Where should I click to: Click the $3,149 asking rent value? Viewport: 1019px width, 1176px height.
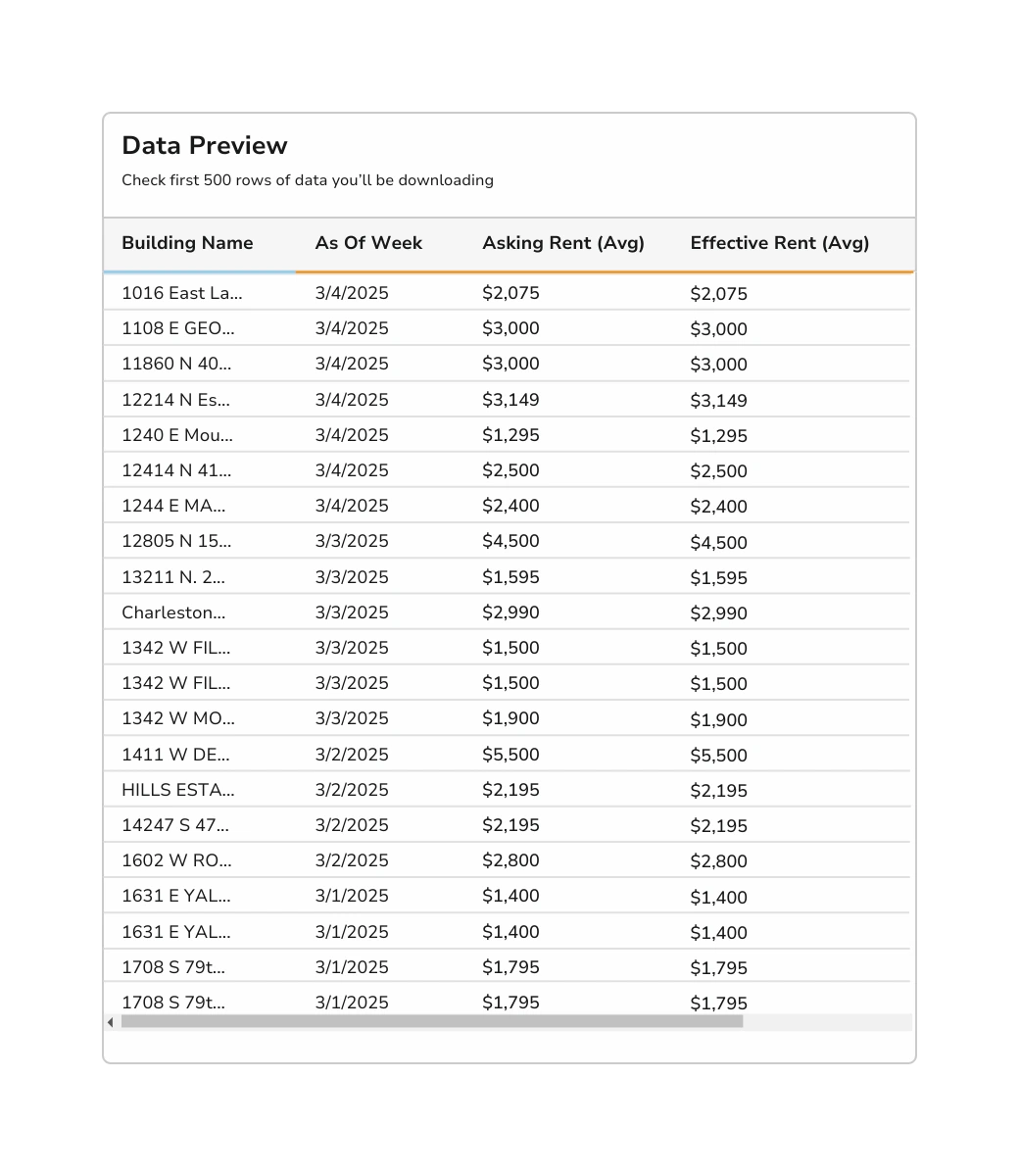(x=510, y=400)
